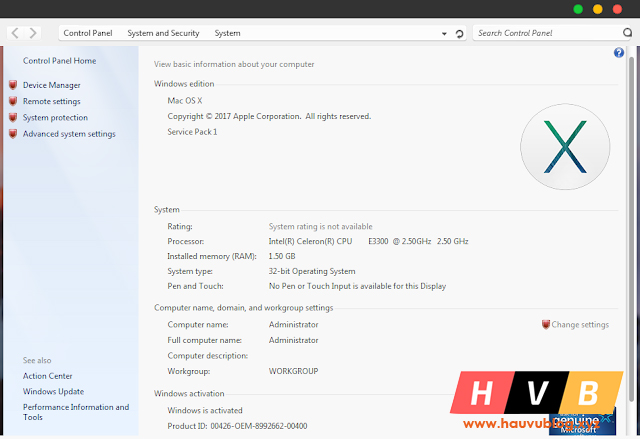Click the green window button
Viewport: 640px width, 439px height.
click(578, 9)
